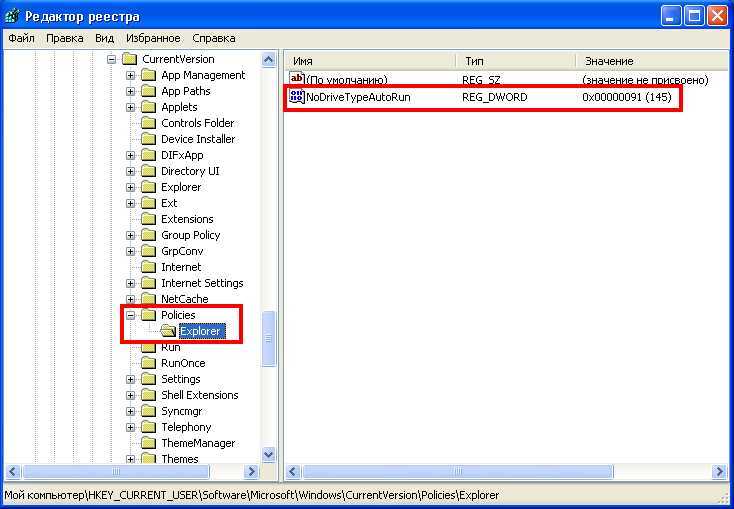Click the values pane horizontal scrollbar thumb
This screenshot has height=509, width=734.
(x=458, y=471)
